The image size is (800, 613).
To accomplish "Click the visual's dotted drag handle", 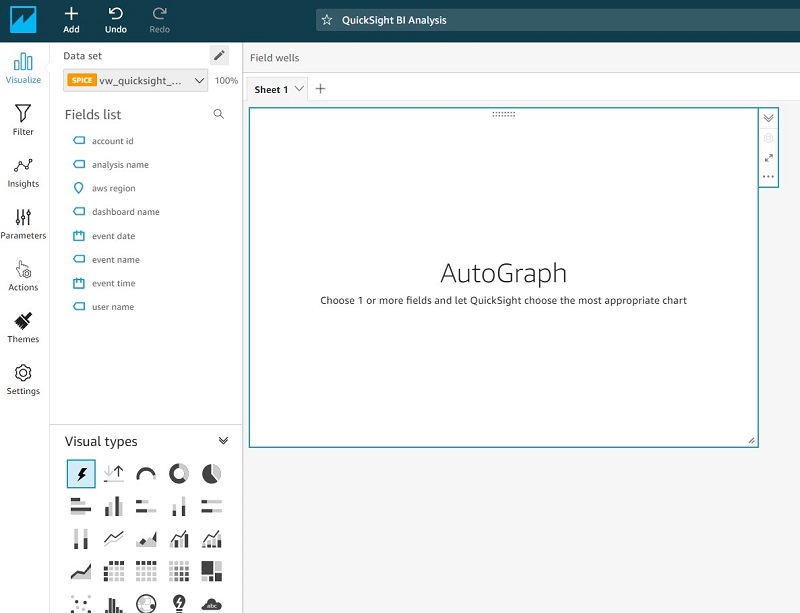I will pos(504,114).
